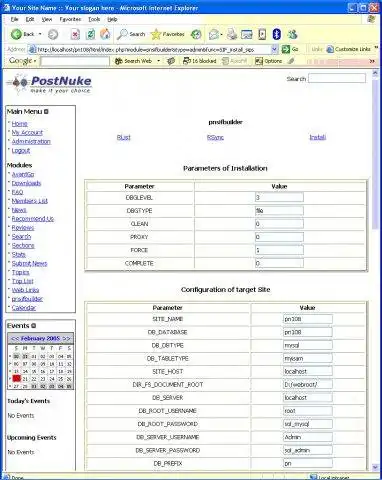Open the Edit menu
Viewport: 382px width, 480px height.
coord(30,19)
